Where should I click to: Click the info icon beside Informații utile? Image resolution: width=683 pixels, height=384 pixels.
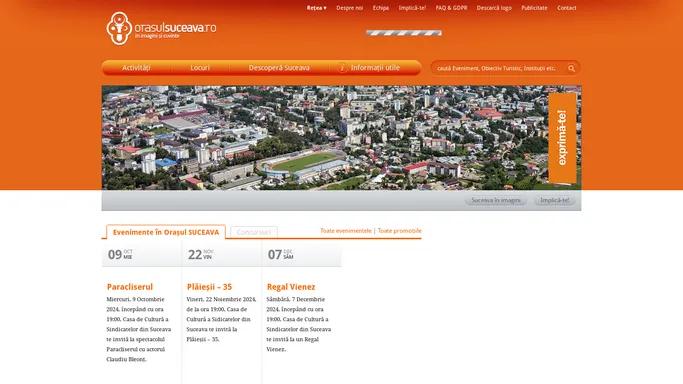(x=342, y=68)
